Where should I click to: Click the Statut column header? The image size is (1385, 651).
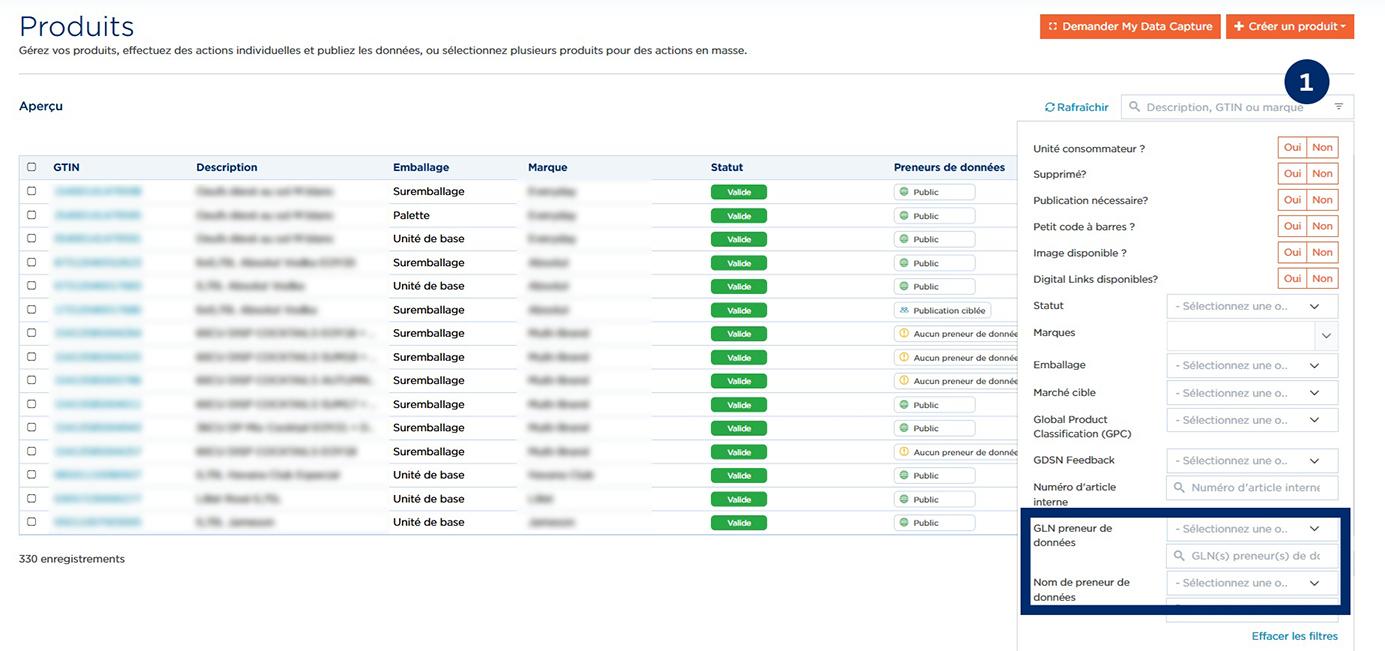point(727,167)
